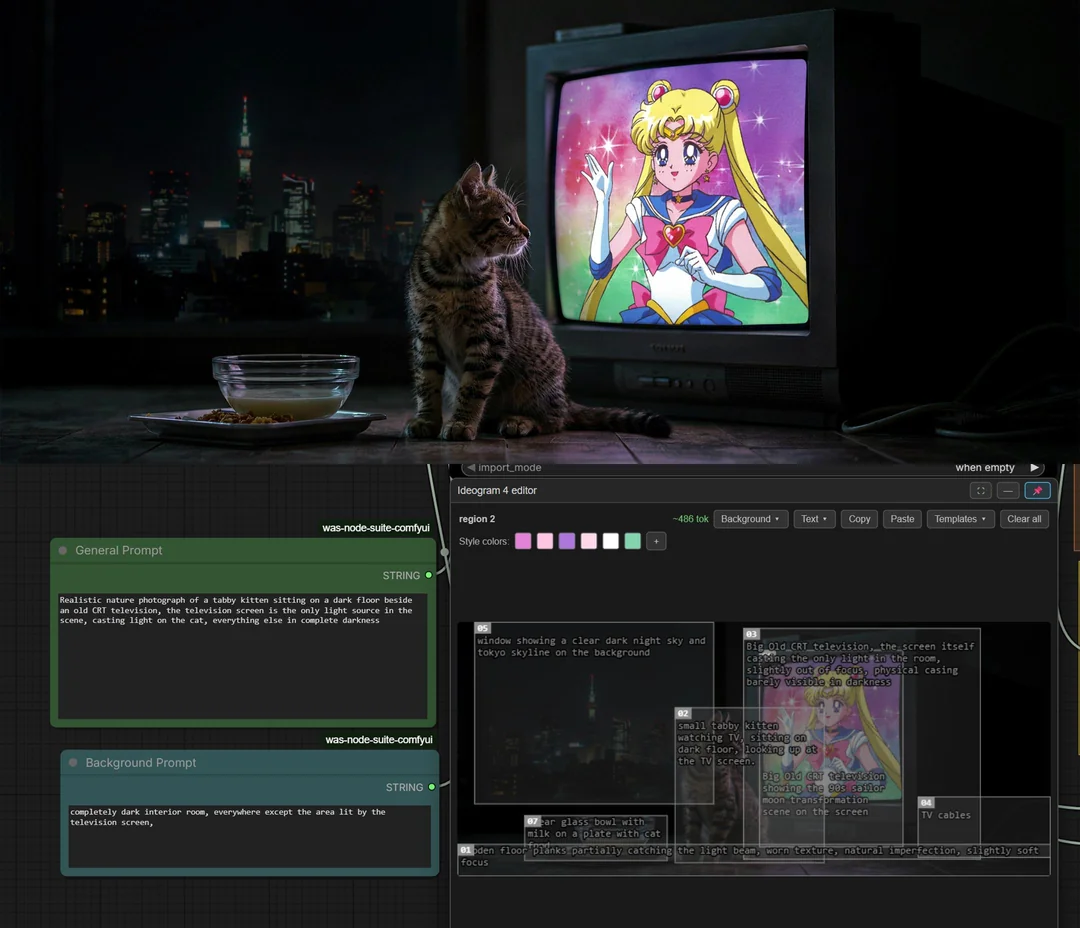Add a new style color with plus

click(x=656, y=542)
